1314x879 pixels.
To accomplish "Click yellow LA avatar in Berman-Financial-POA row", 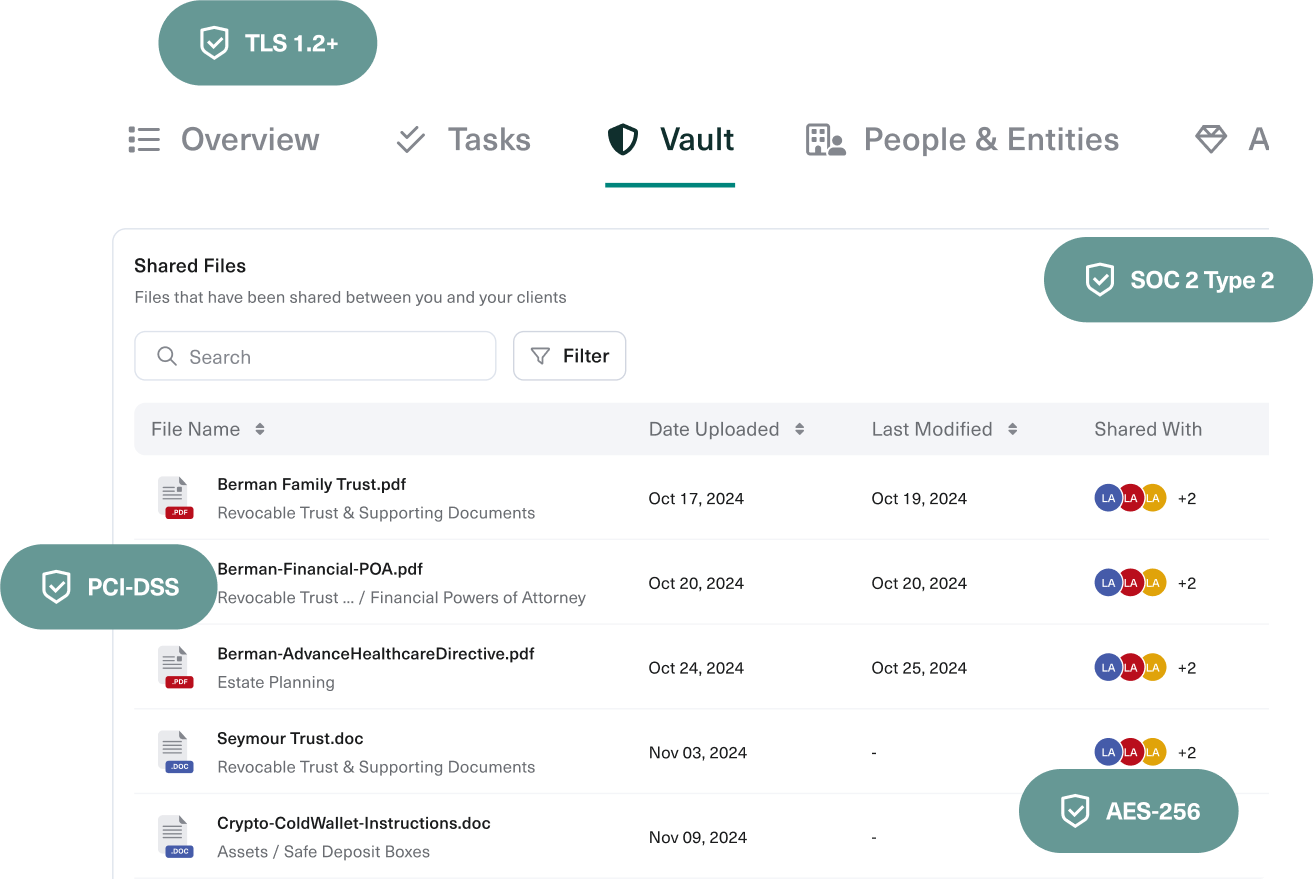I will pos(1154,583).
